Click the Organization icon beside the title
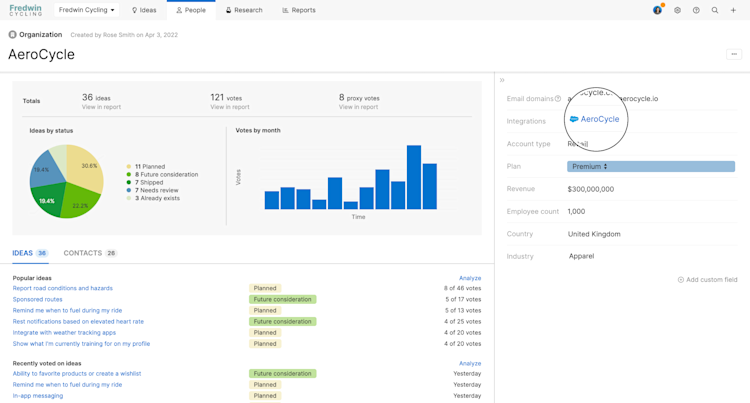 (12, 34)
